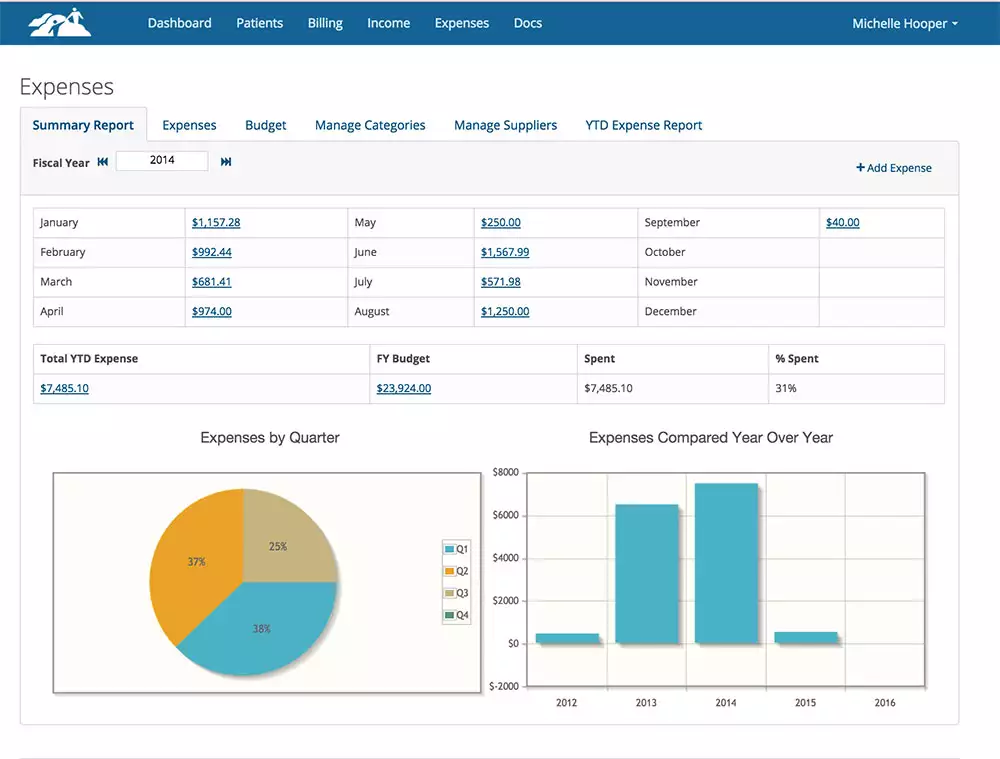Advance to next fiscal year arrow
Image resolution: width=1000 pixels, height=759 pixels.
[x=226, y=162]
